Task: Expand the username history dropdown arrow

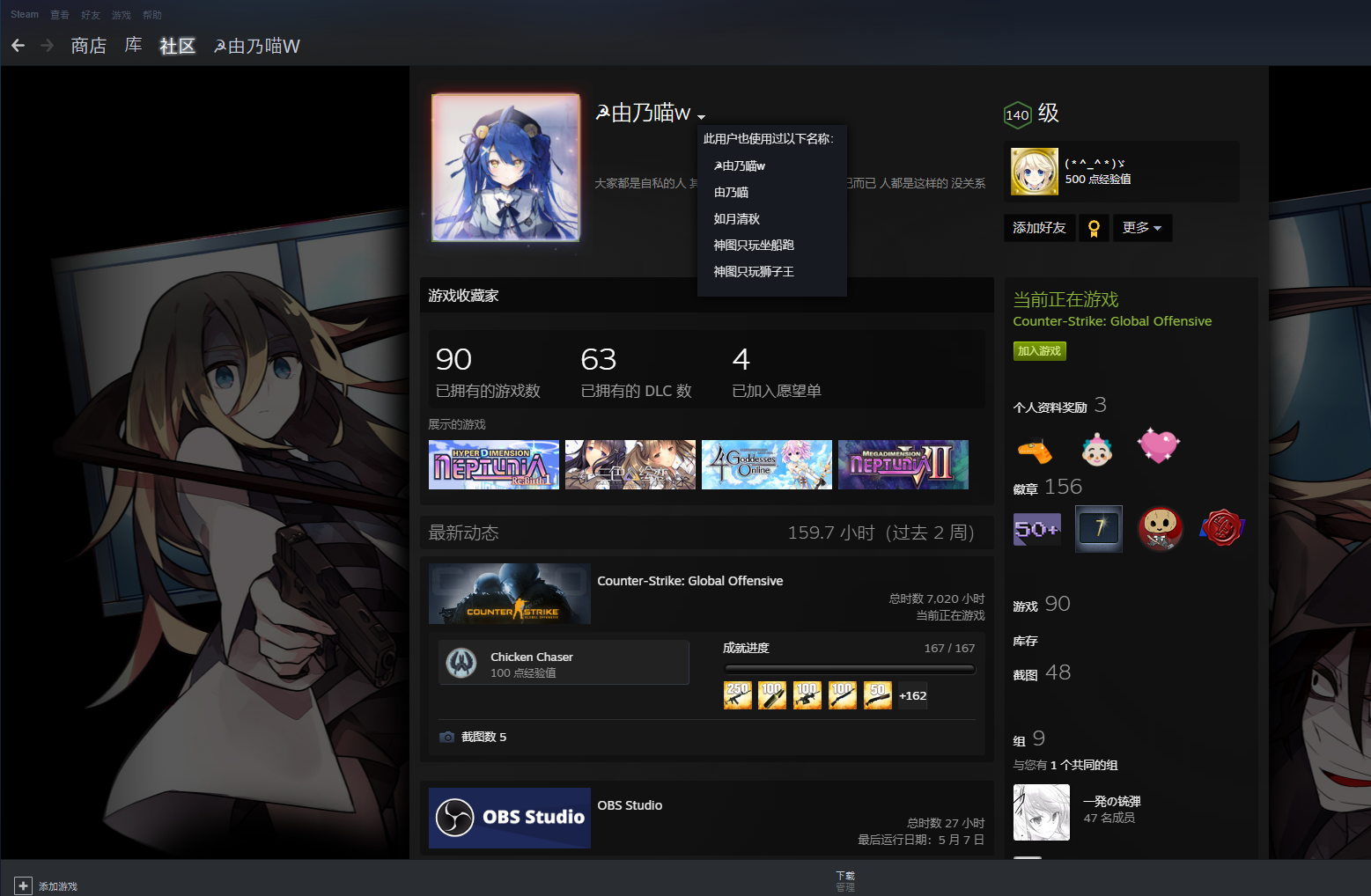Action: (x=701, y=116)
